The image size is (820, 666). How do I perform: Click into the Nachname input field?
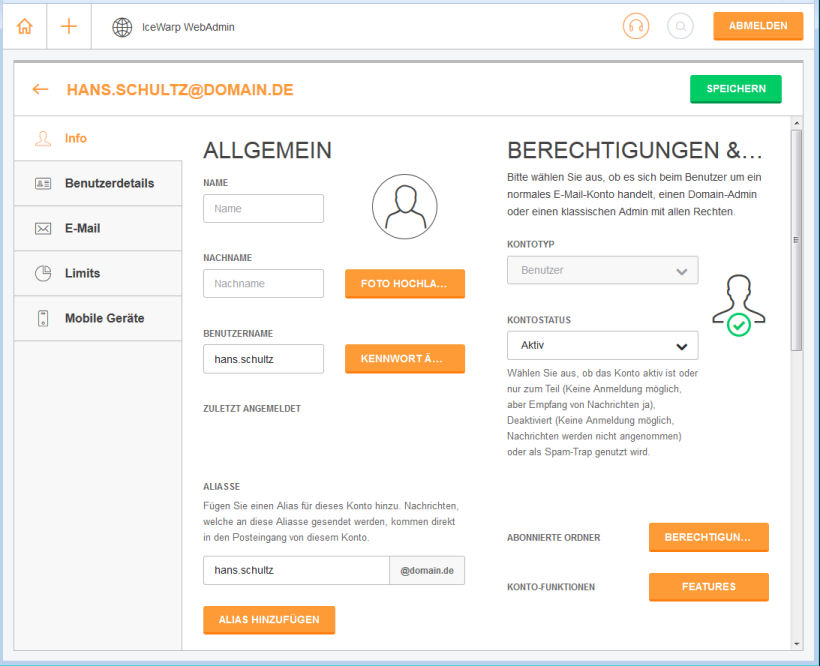(263, 283)
